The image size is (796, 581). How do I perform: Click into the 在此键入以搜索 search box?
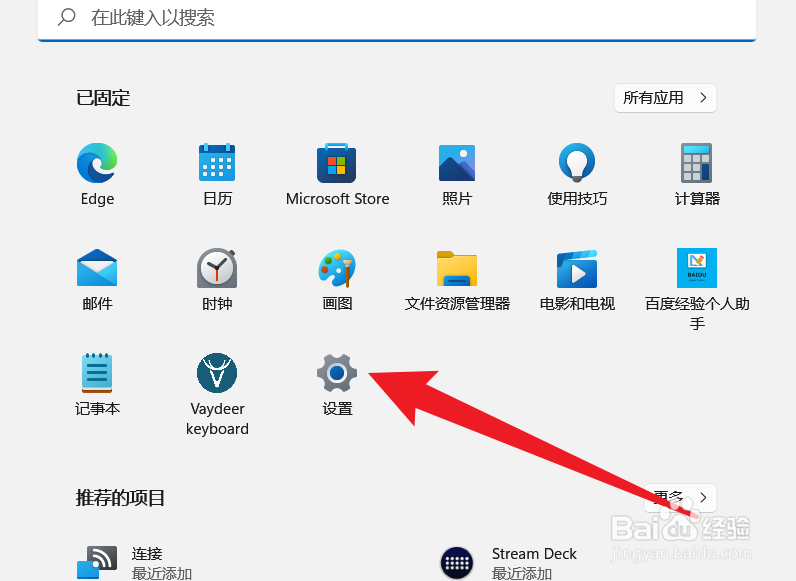click(x=397, y=18)
